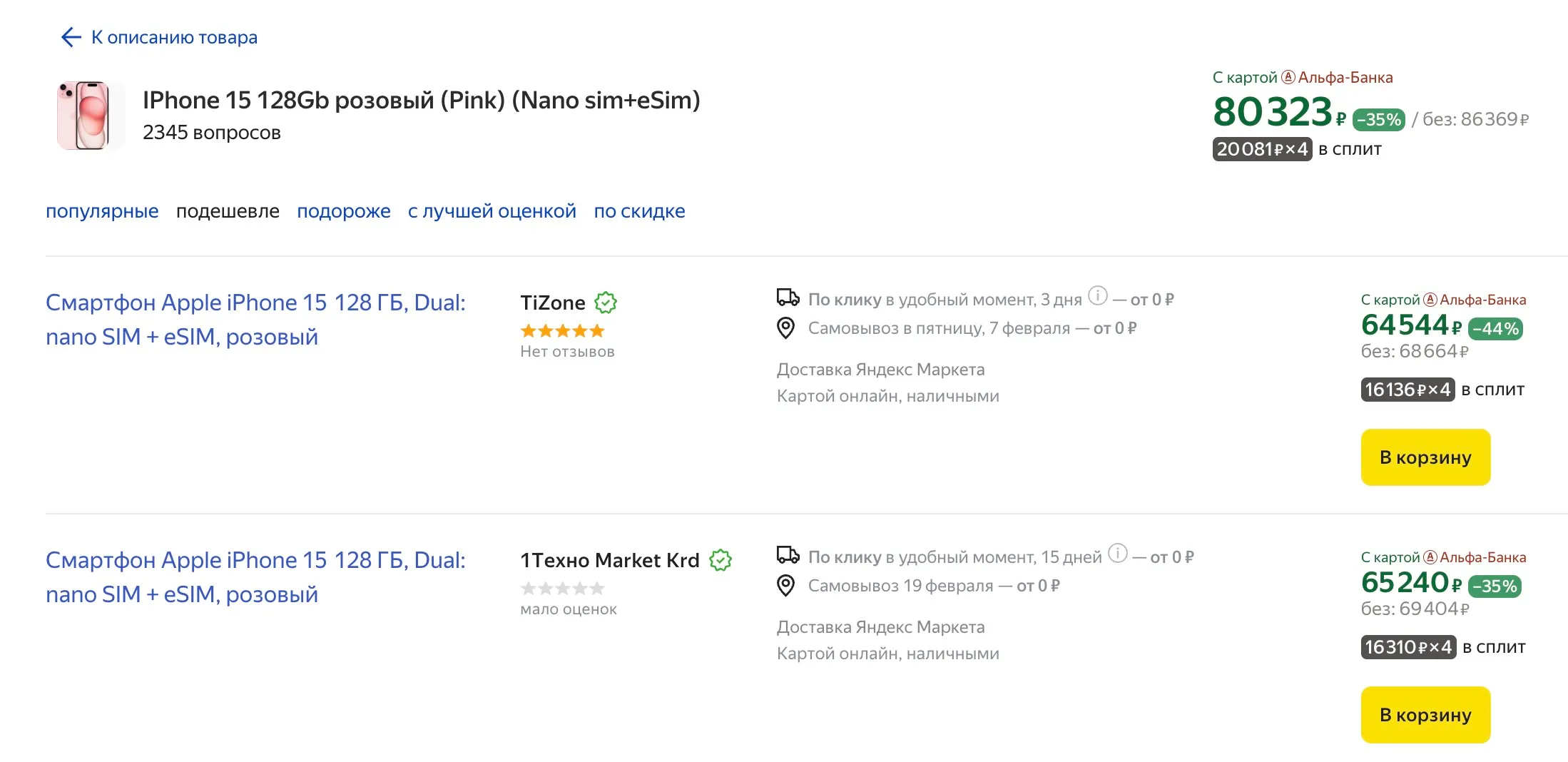Viewport: 1568px width, 762px height.
Task: Sort offers by с лучшей оценкой
Action: pos(492,211)
